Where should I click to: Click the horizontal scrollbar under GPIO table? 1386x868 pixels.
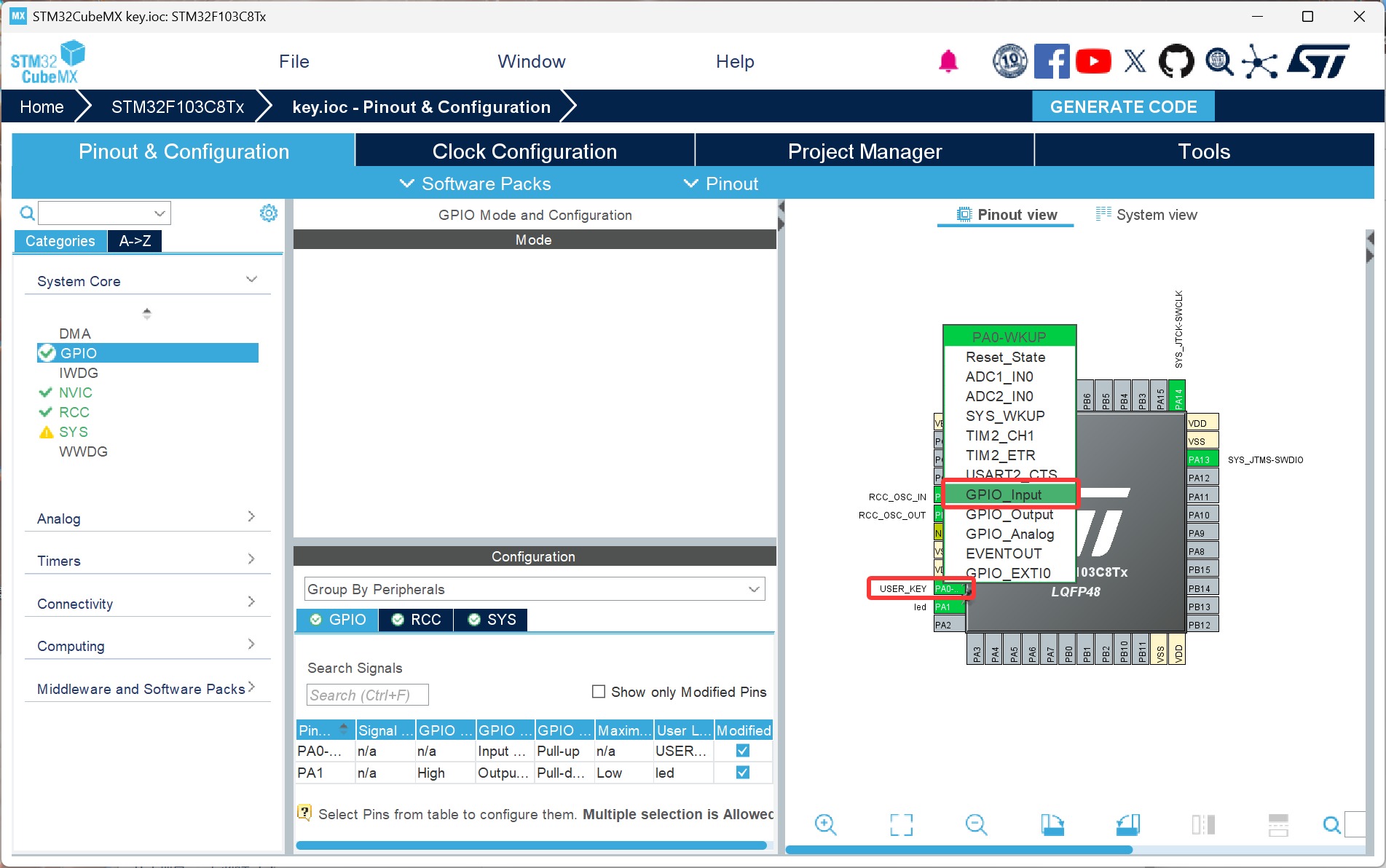(x=531, y=845)
